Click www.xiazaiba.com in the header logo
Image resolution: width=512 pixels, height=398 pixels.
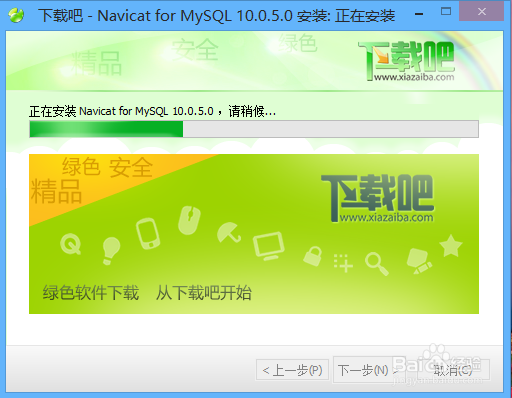(x=414, y=77)
